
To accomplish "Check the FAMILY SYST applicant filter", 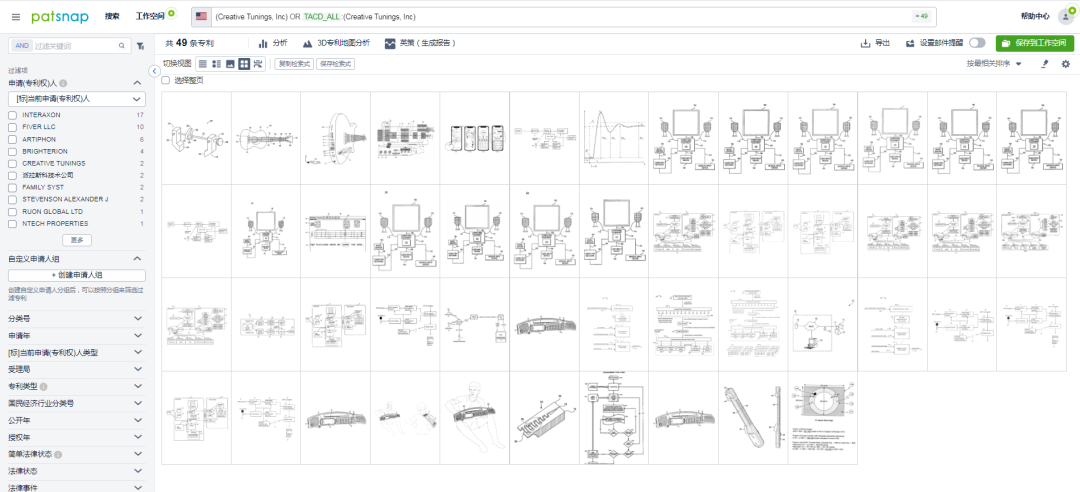I will click(12, 187).
